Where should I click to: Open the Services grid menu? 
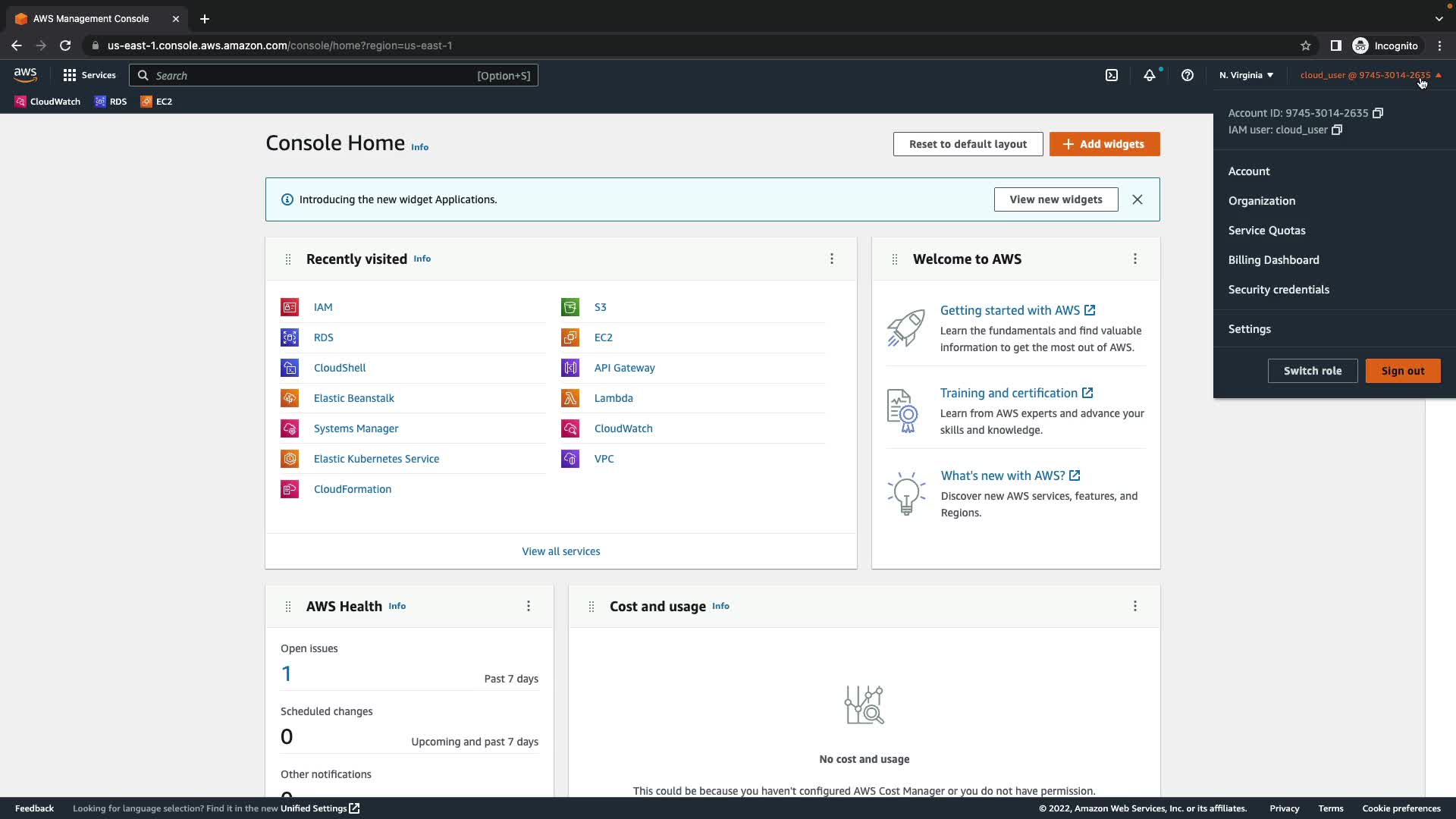pyautogui.click(x=89, y=75)
